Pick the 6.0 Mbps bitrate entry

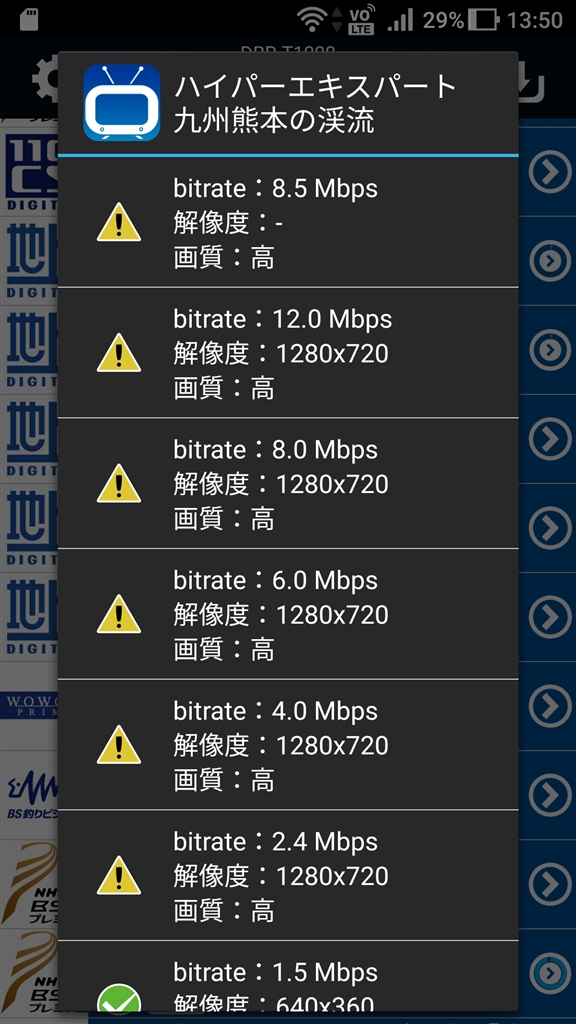click(x=288, y=614)
